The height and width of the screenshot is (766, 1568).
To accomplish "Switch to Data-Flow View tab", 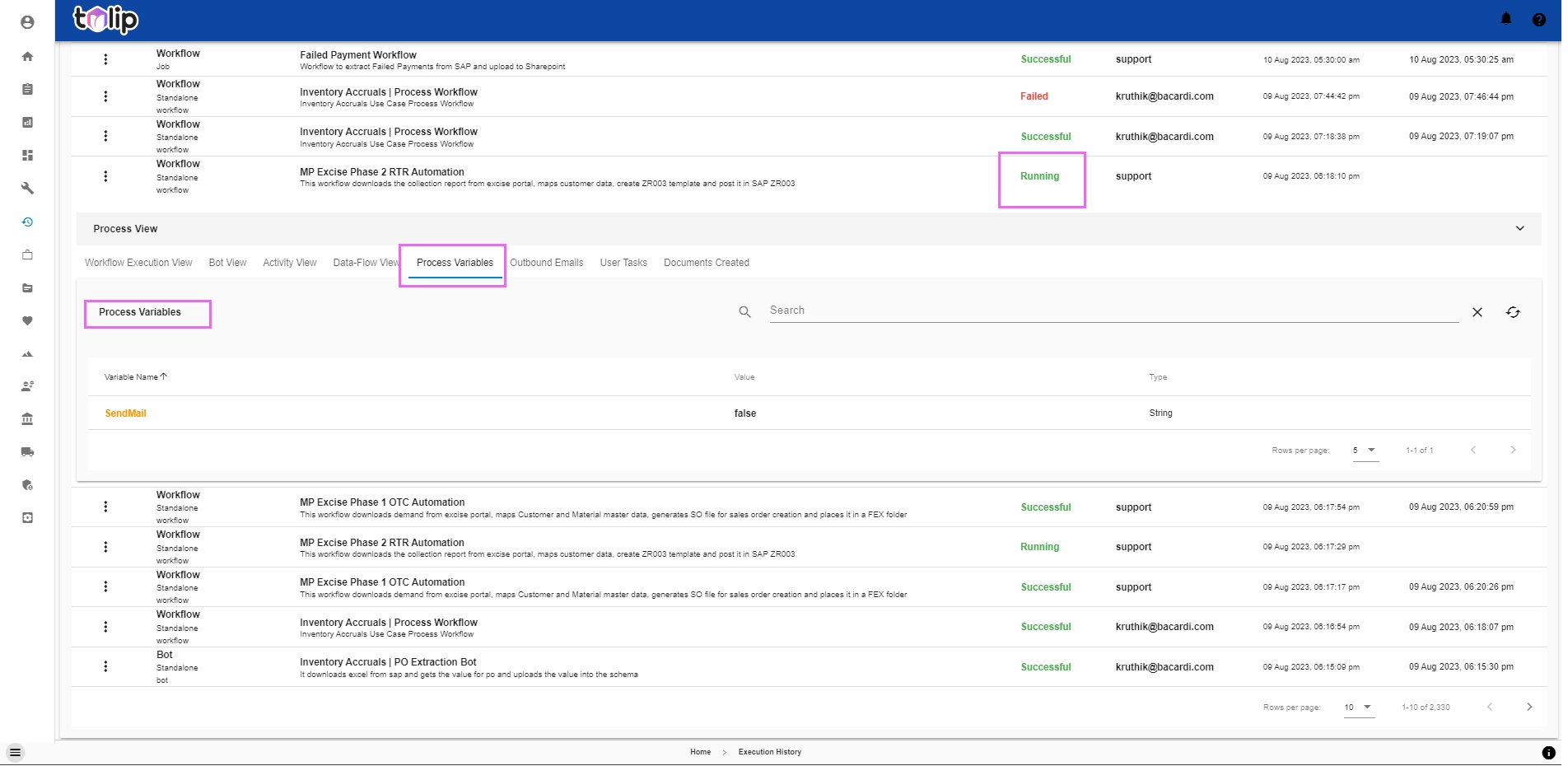I will coord(366,263).
